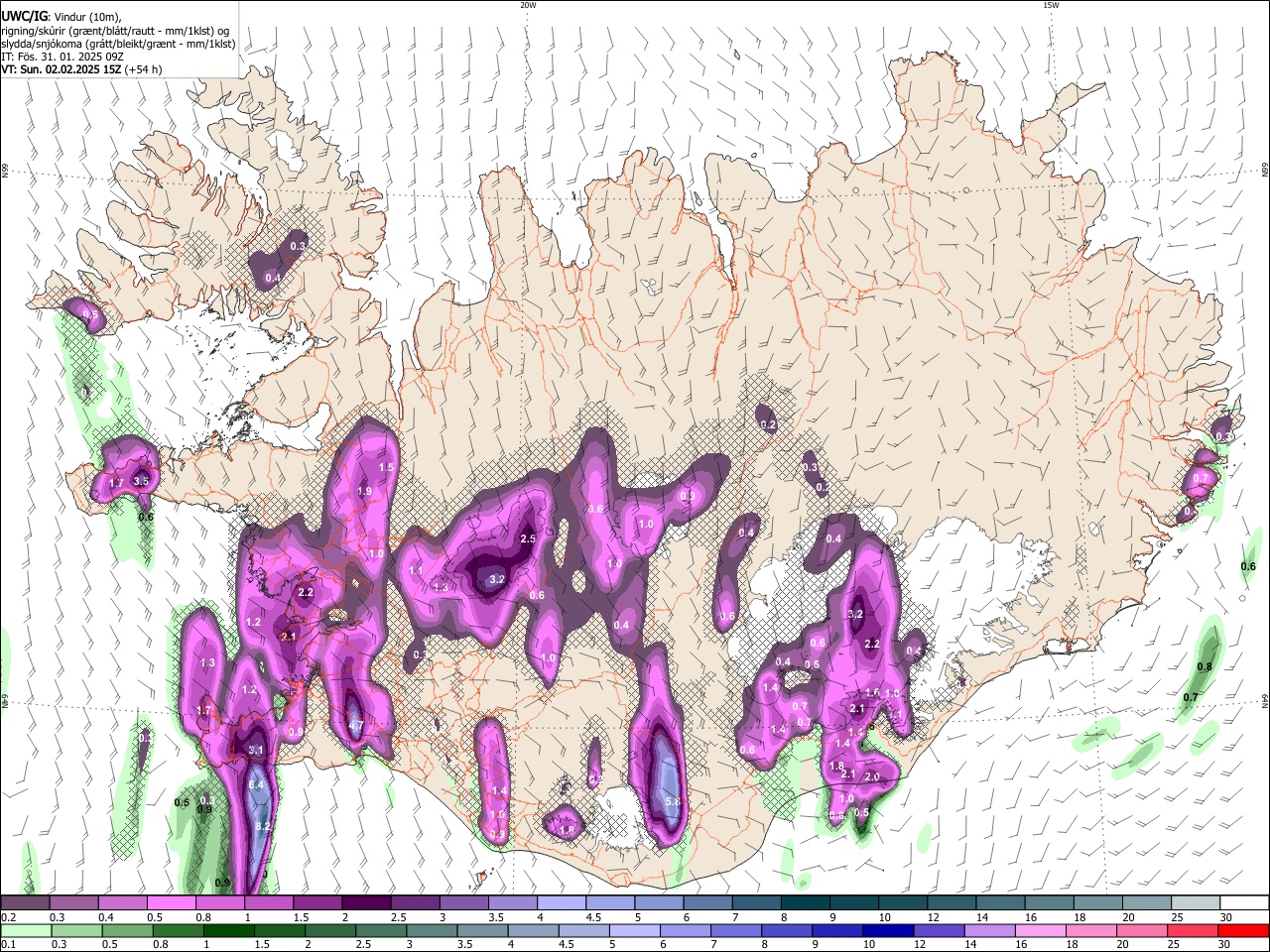Viewport: 1270px width, 952px height.
Task: Click the 8.2 precipitation value on the map
Action: 263,825
